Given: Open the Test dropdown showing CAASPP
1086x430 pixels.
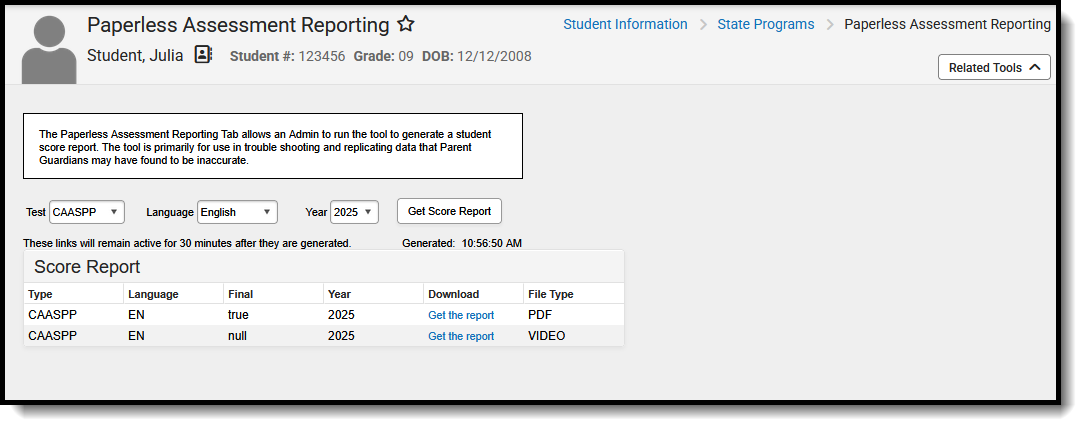Looking at the screenshot, I should (x=87, y=213).
